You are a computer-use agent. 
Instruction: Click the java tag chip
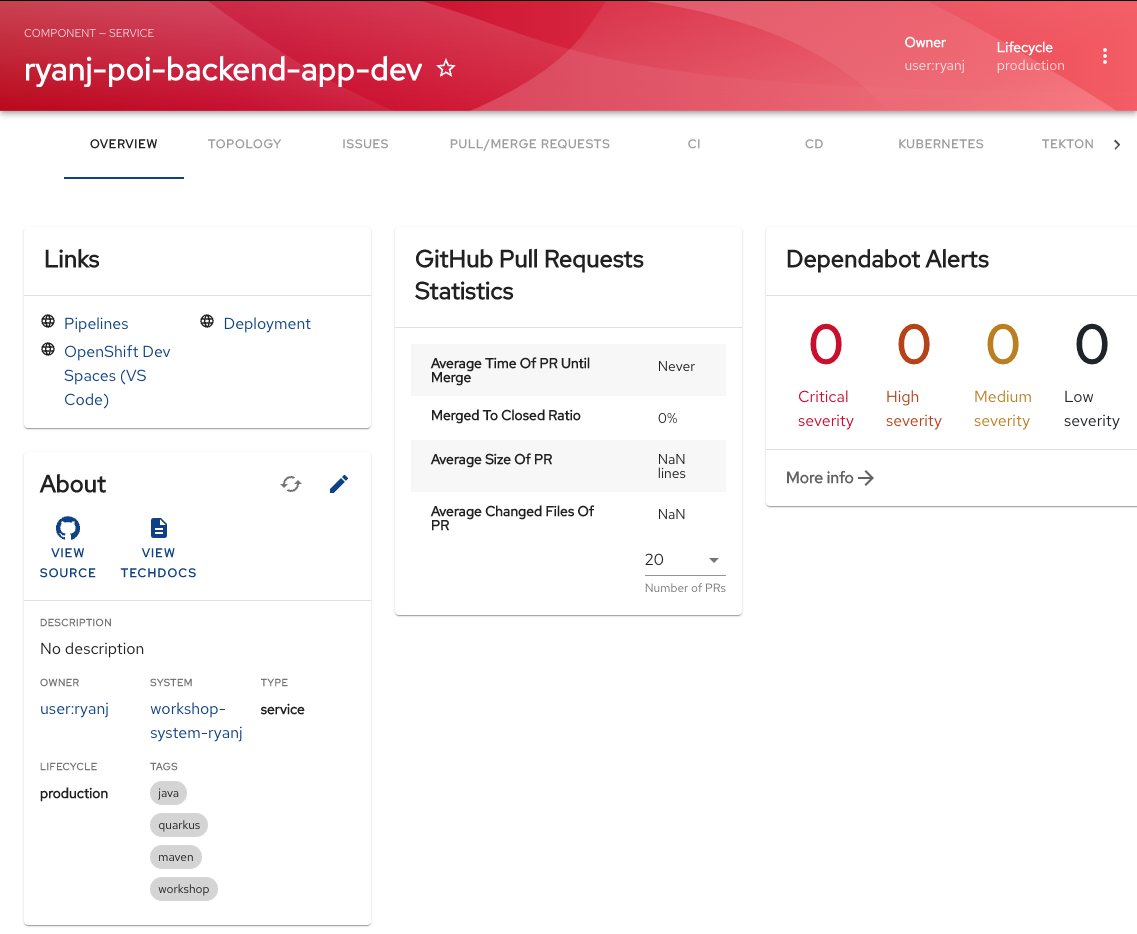(x=168, y=793)
